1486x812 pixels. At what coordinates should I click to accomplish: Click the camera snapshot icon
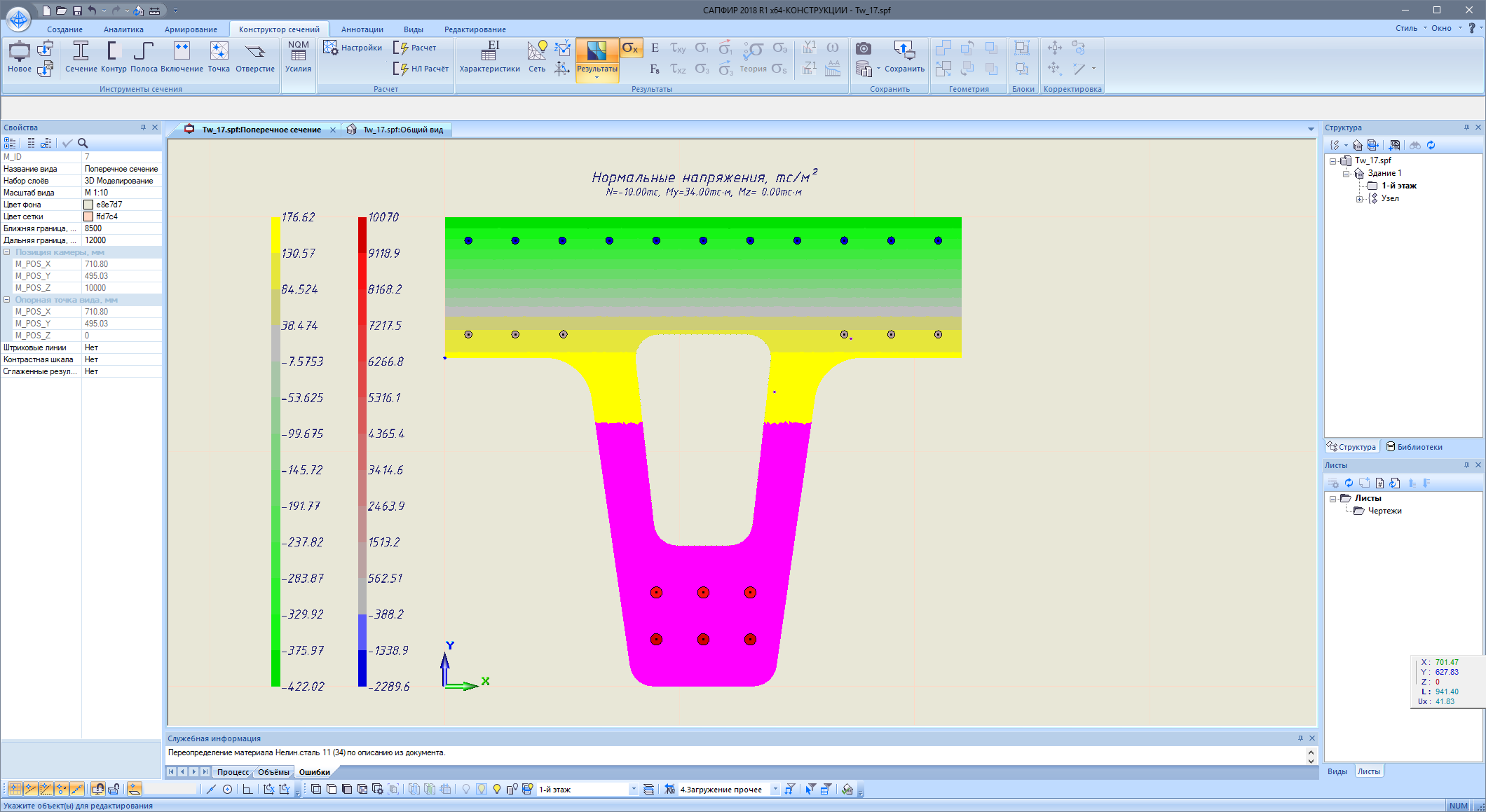[864, 48]
